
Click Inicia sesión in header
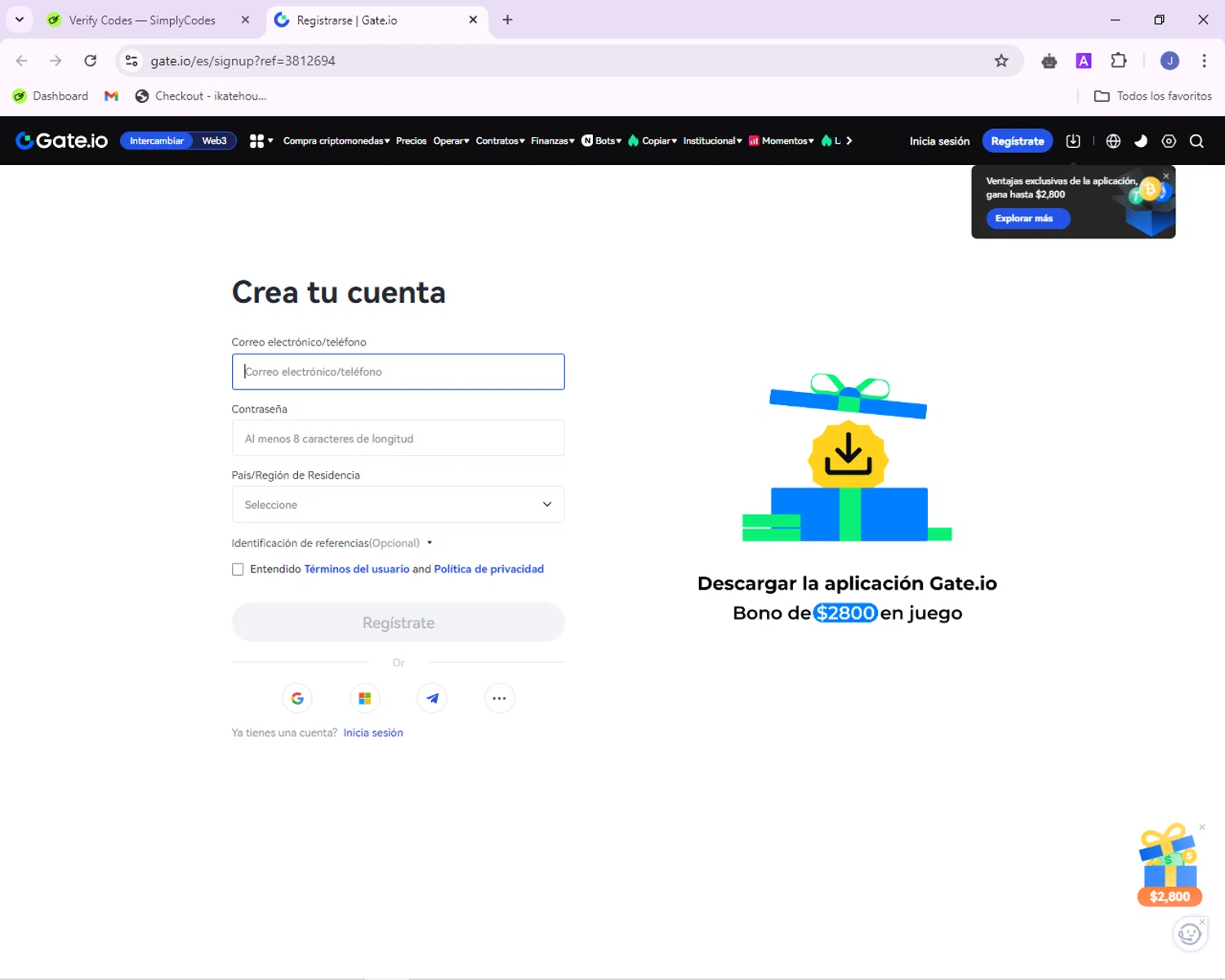click(x=940, y=140)
